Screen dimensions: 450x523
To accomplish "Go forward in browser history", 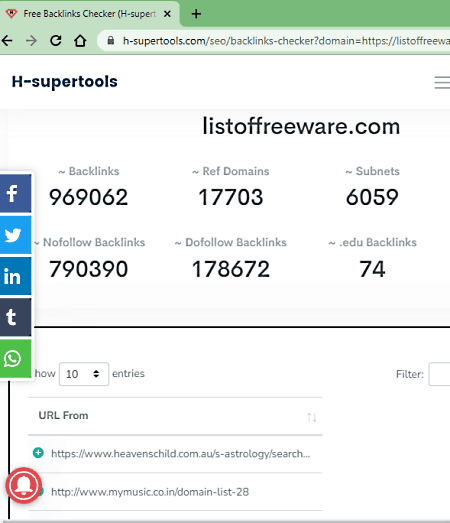I will tap(31, 41).
